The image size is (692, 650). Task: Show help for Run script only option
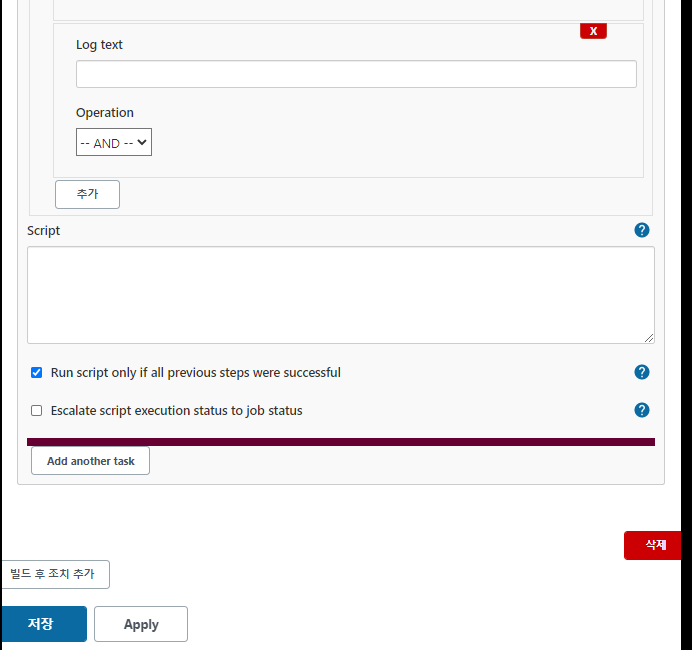click(x=641, y=372)
